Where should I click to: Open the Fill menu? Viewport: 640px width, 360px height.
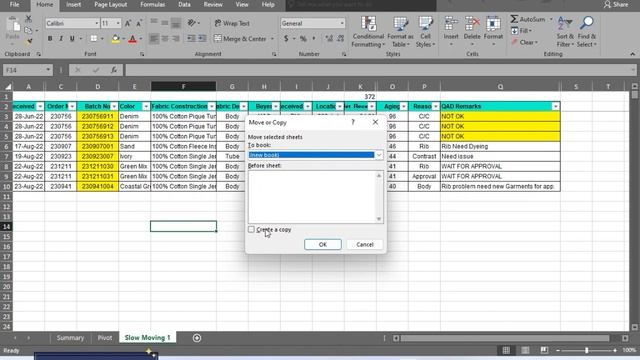pyautogui.click(x=521, y=31)
